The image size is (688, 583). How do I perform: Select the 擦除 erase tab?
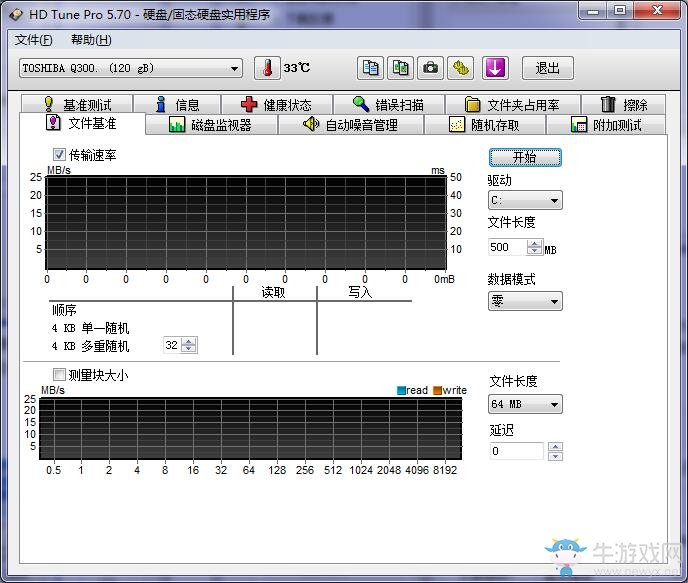pyautogui.click(x=624, y=104)
